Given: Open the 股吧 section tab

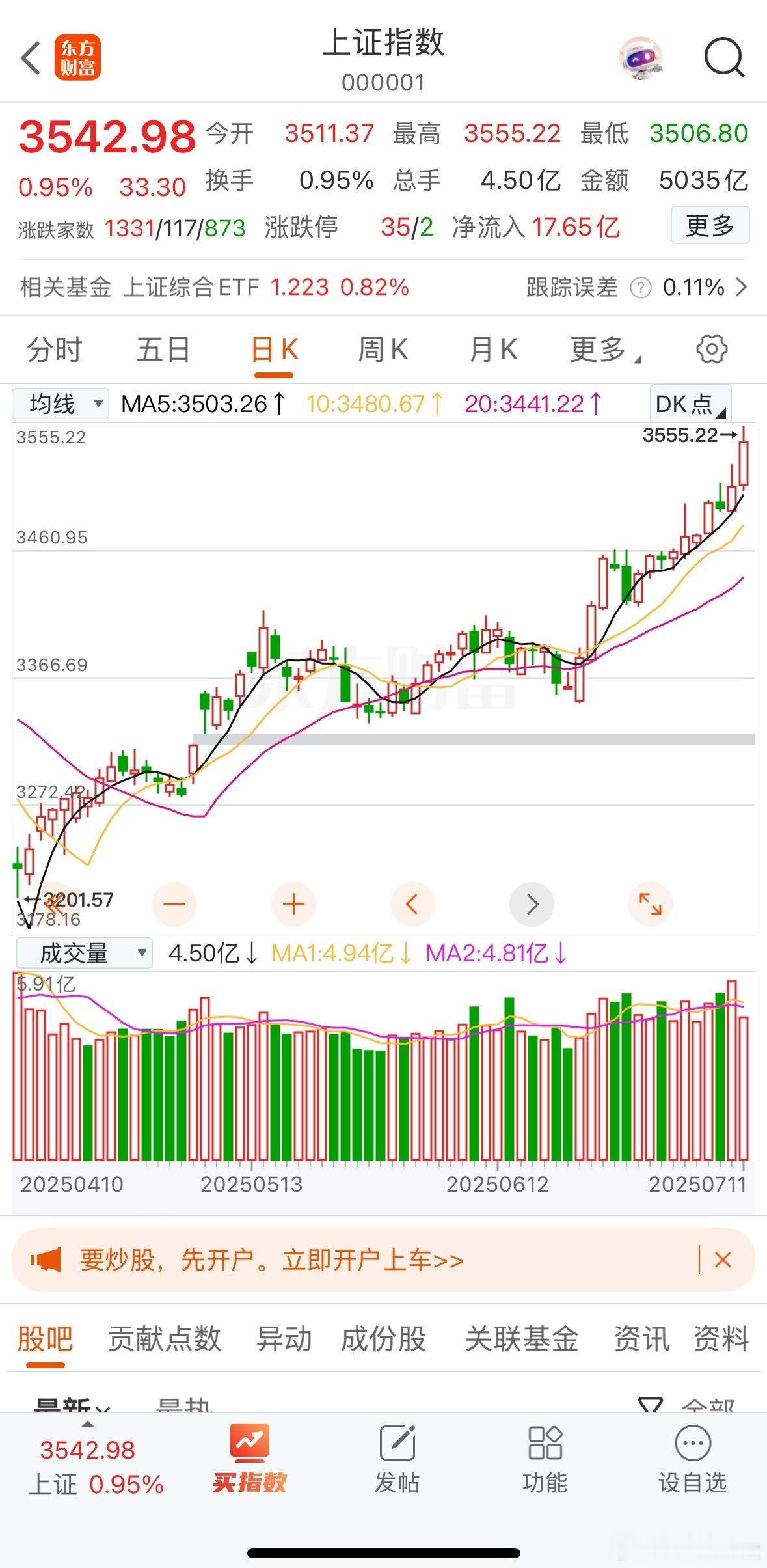Looking at the screenshot, I should (45, 1339).
